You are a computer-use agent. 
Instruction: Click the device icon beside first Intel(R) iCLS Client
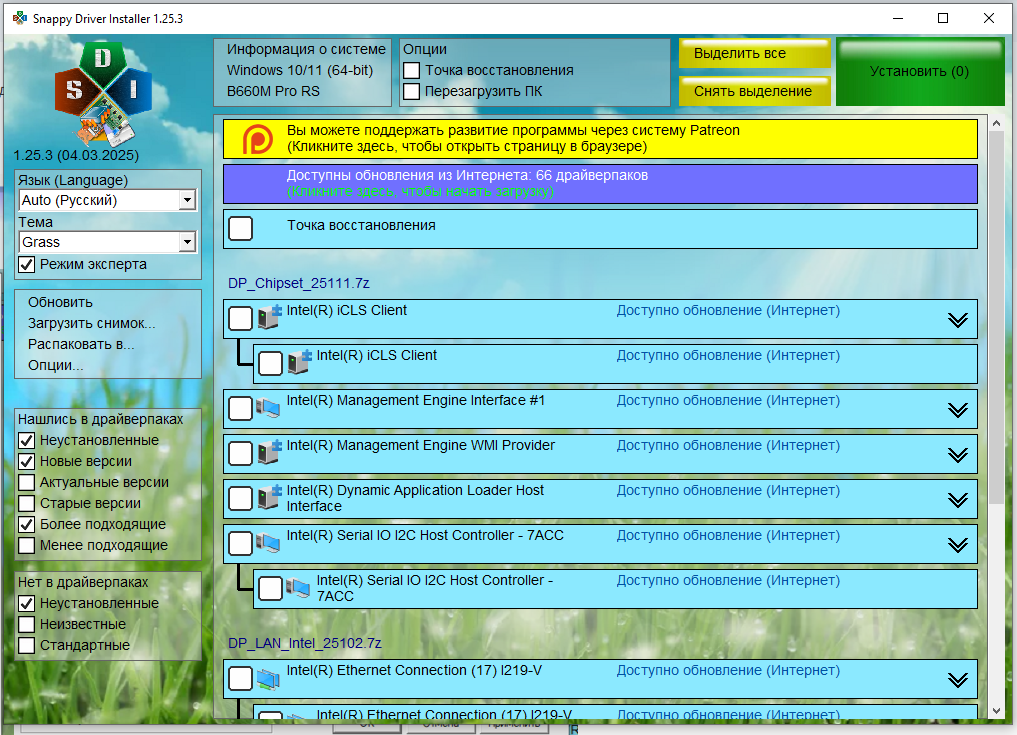[x=269, y=318]
